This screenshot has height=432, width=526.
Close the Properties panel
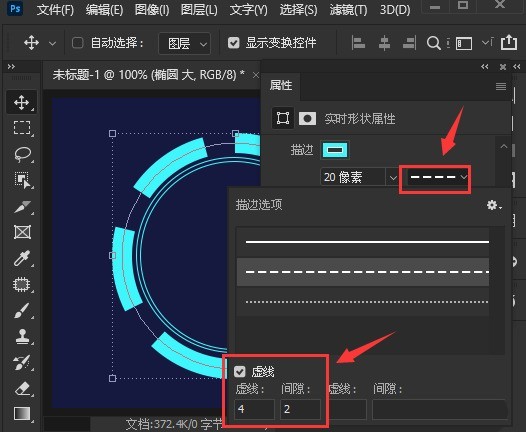tap(503, 67)
